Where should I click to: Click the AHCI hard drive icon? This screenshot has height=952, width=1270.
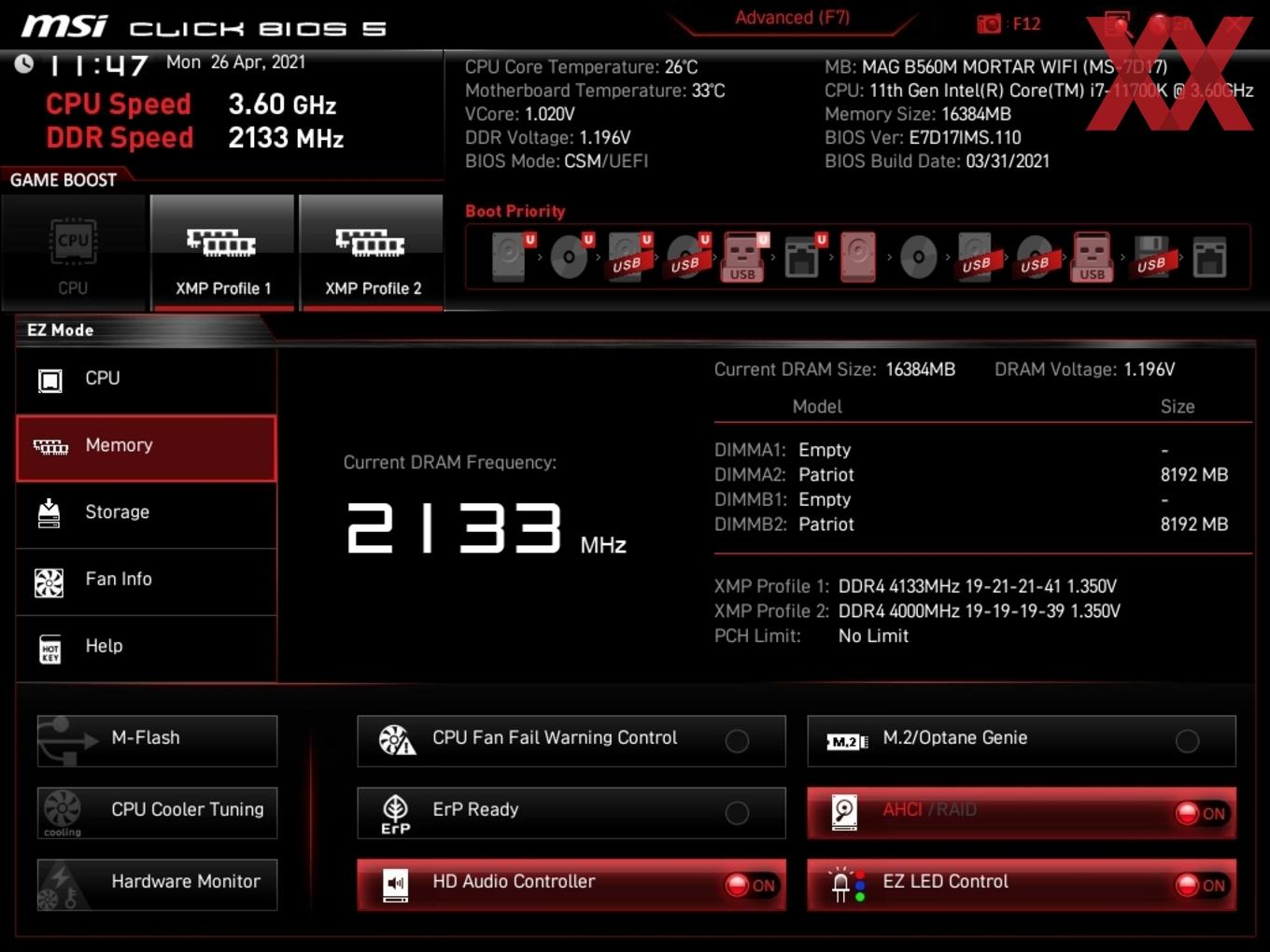[844, 813]
